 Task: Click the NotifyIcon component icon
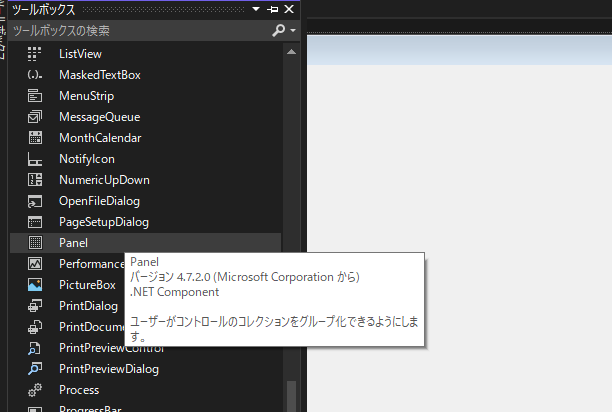pyautogui.click(x=35, y=159)
